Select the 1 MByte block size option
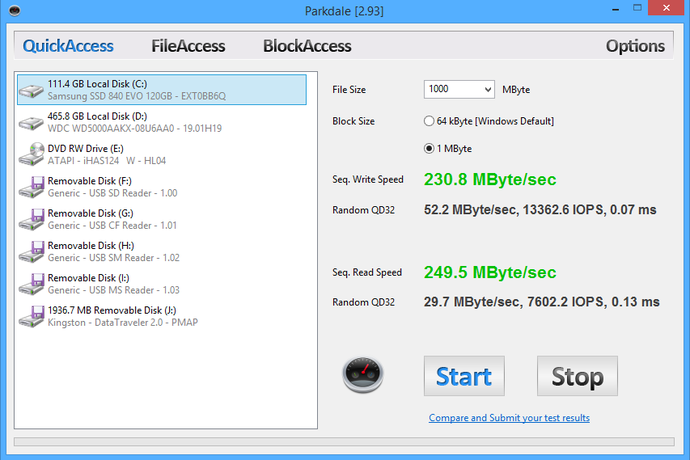The image size is (690, 460). [x=430, y=149]
